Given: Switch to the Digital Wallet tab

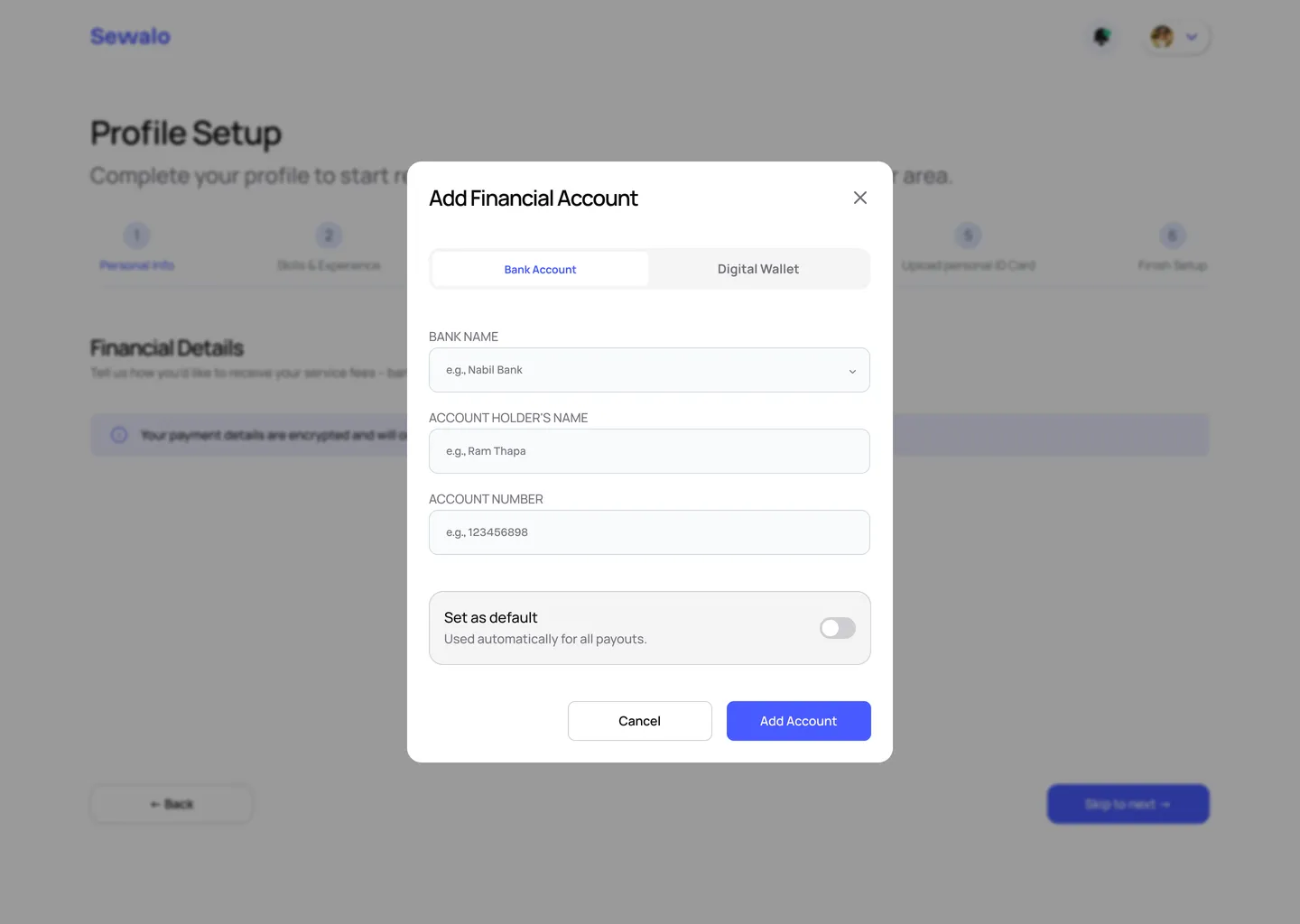Looking at the screenshot, I should click(x=758, y=269).
